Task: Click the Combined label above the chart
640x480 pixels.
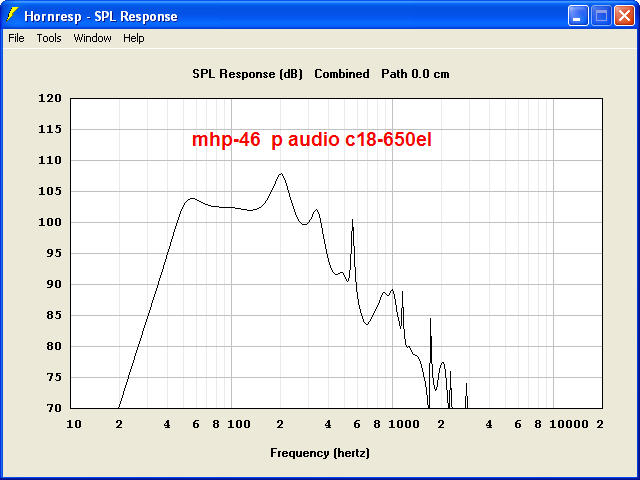Action: pos(342,74)
